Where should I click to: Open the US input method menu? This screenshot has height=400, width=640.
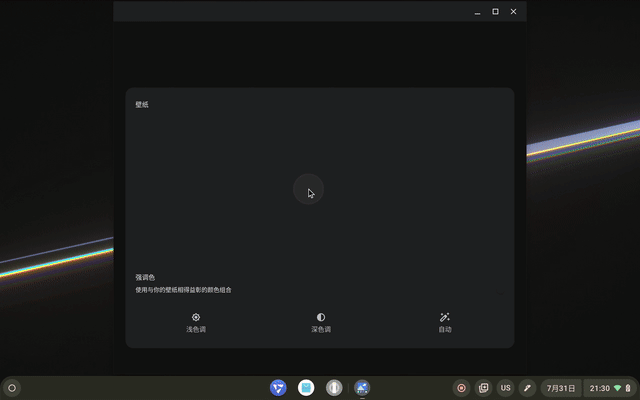click(506, 387)
